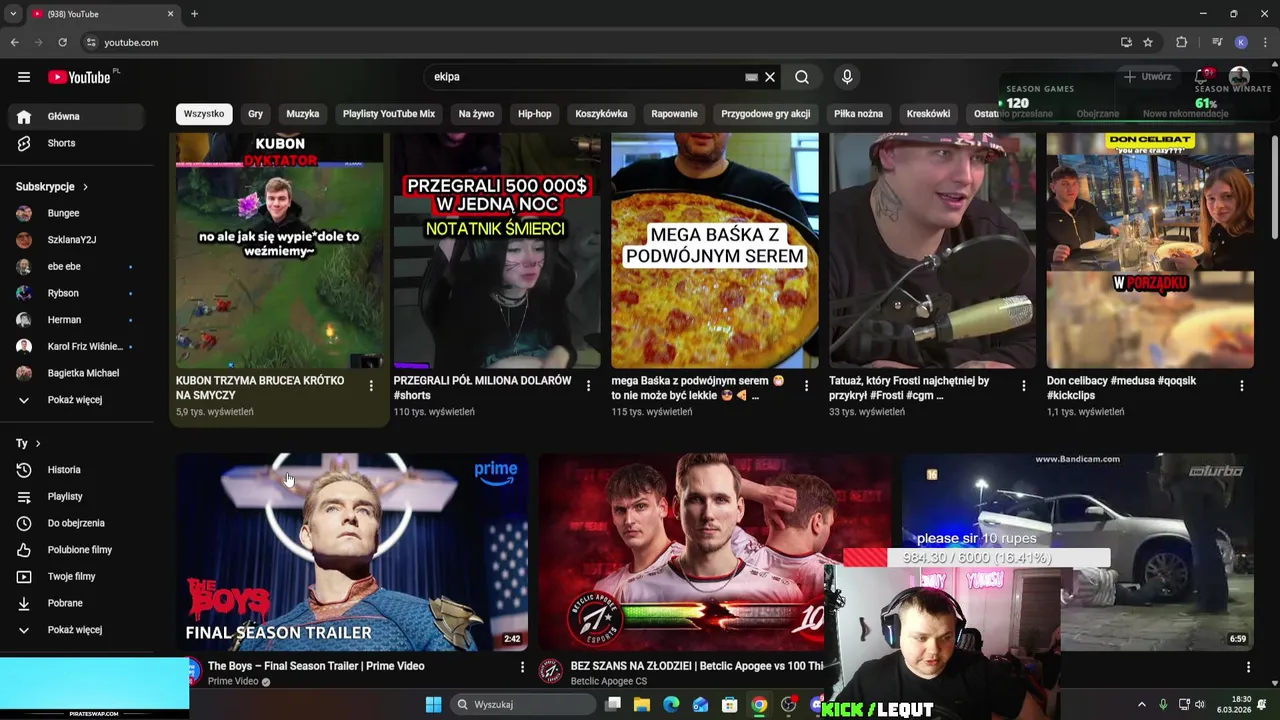Viewport: 1280px width, 720px height.
Task: Select the Na żywo chip
Action: pyautogui.click(x=476, y=114)
